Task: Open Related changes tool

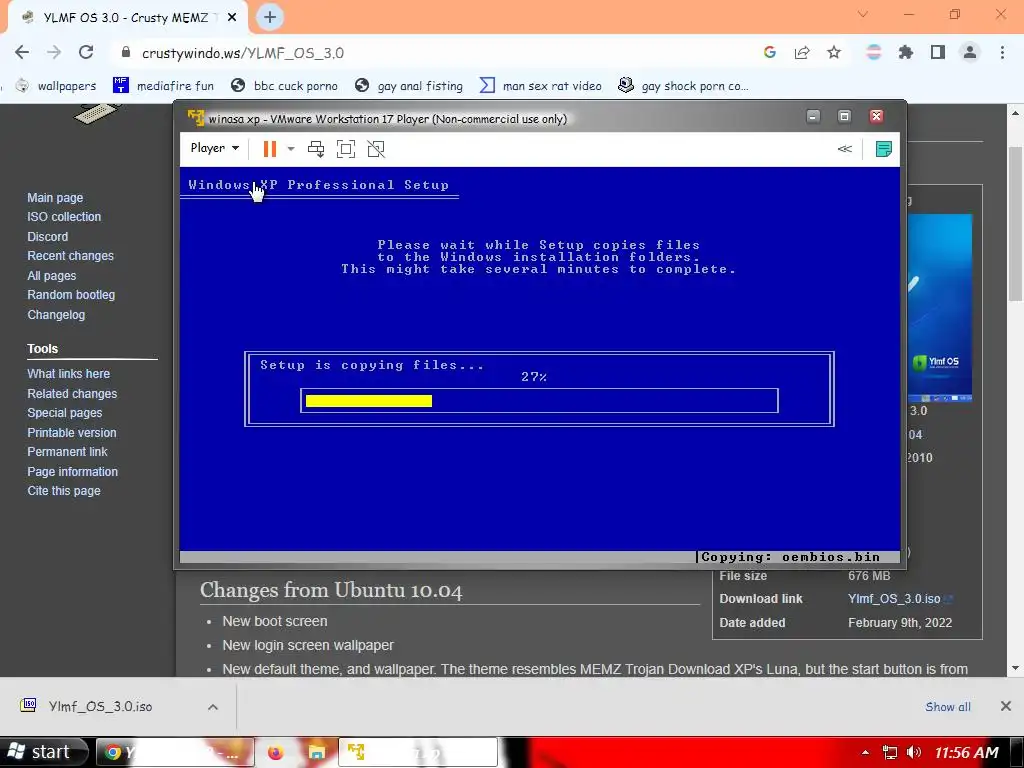Action: [72, 394]
